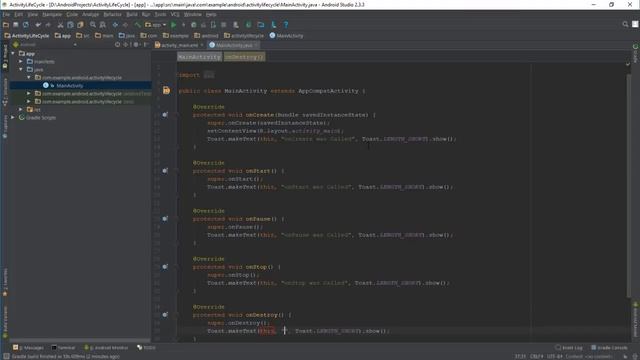This screenshot has width=640, height=360.
Task: Open the File menu
Action: point(6,14)
